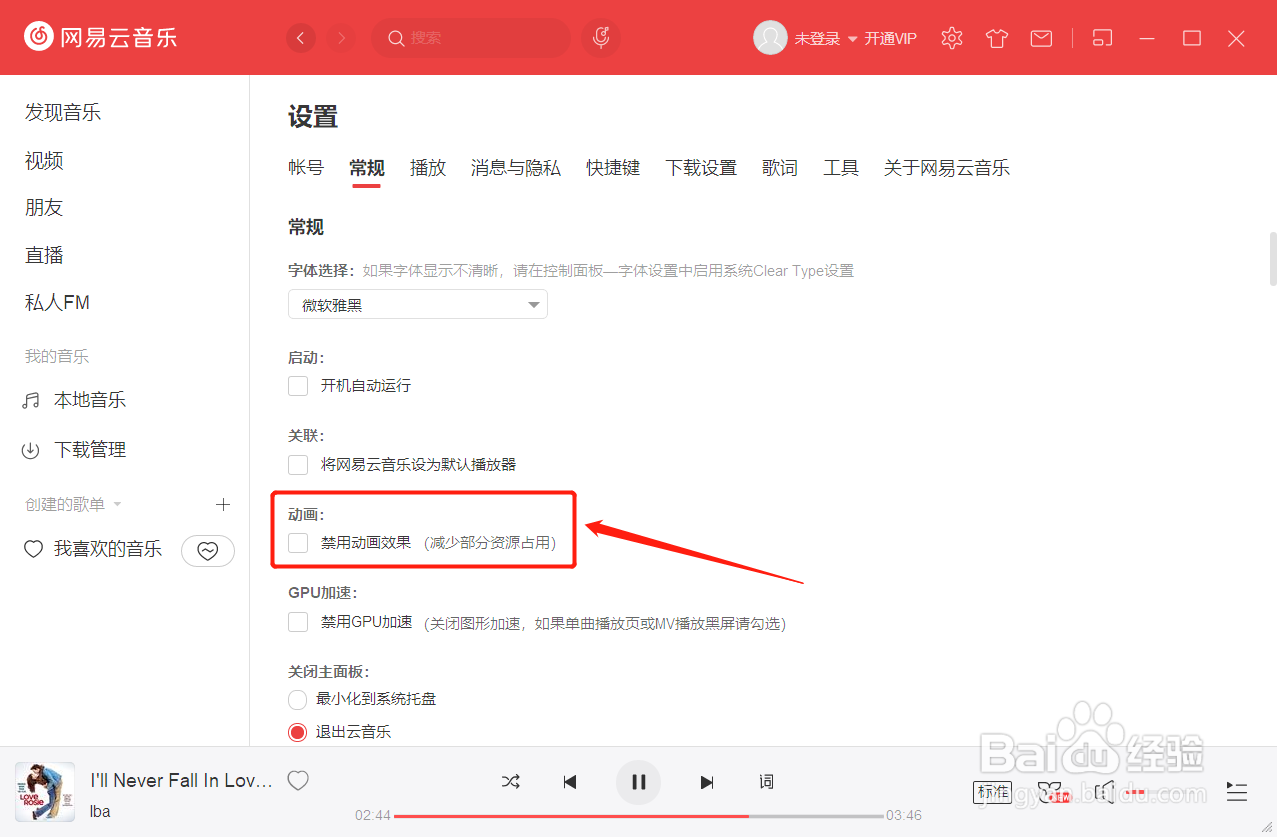1277x837 pixels.
Task: Click the 标准 audio quality button
Action: [992, 792]
